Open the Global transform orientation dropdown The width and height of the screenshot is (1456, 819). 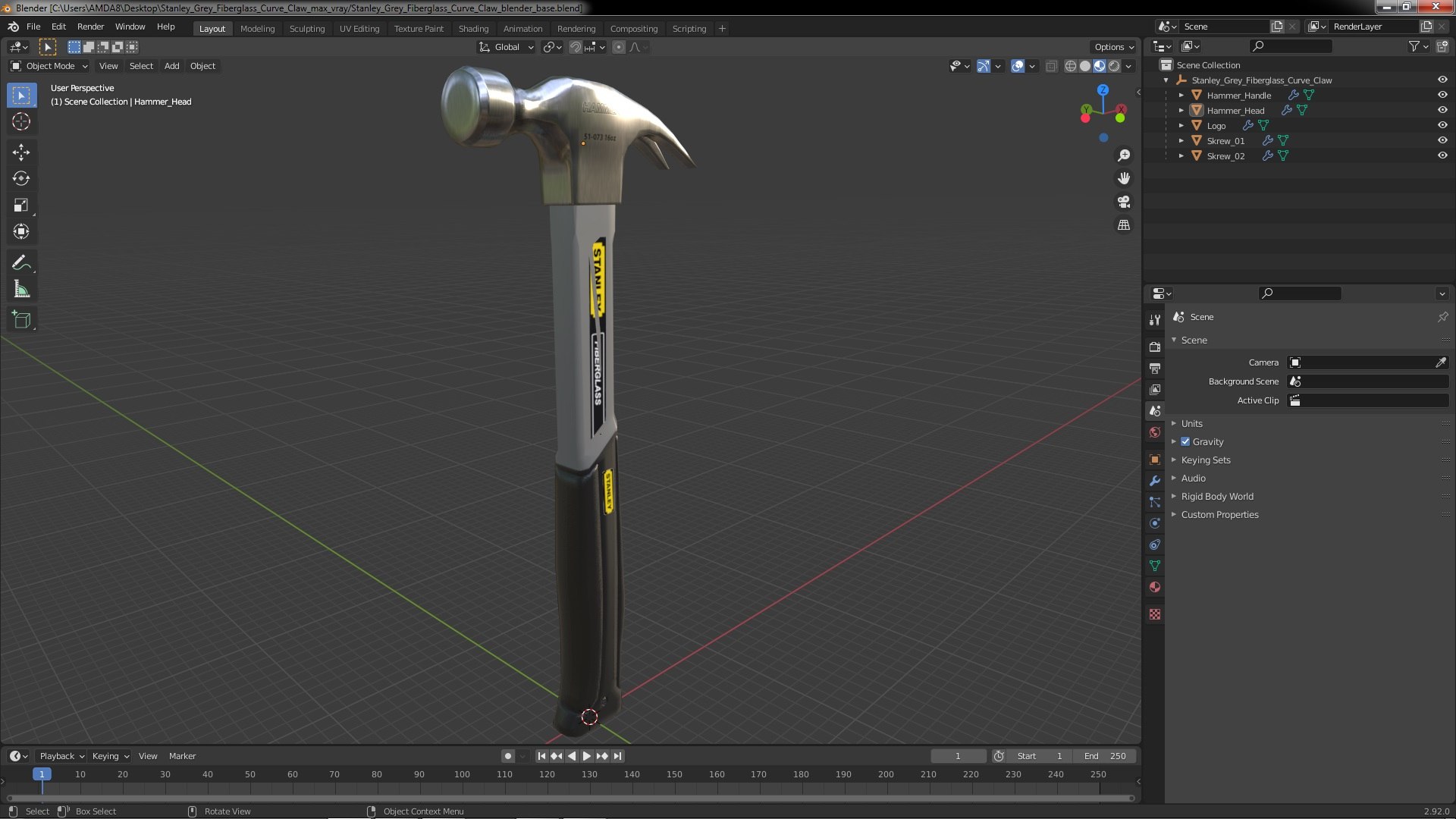[506, 47]
